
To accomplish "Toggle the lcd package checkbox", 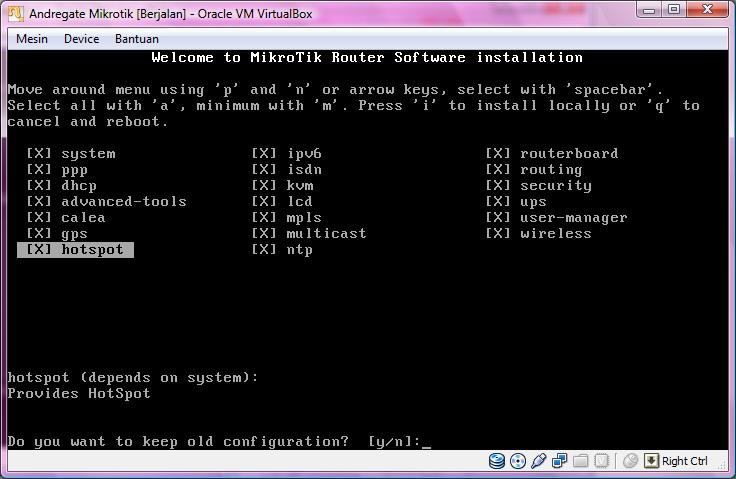I will point(264,201).
